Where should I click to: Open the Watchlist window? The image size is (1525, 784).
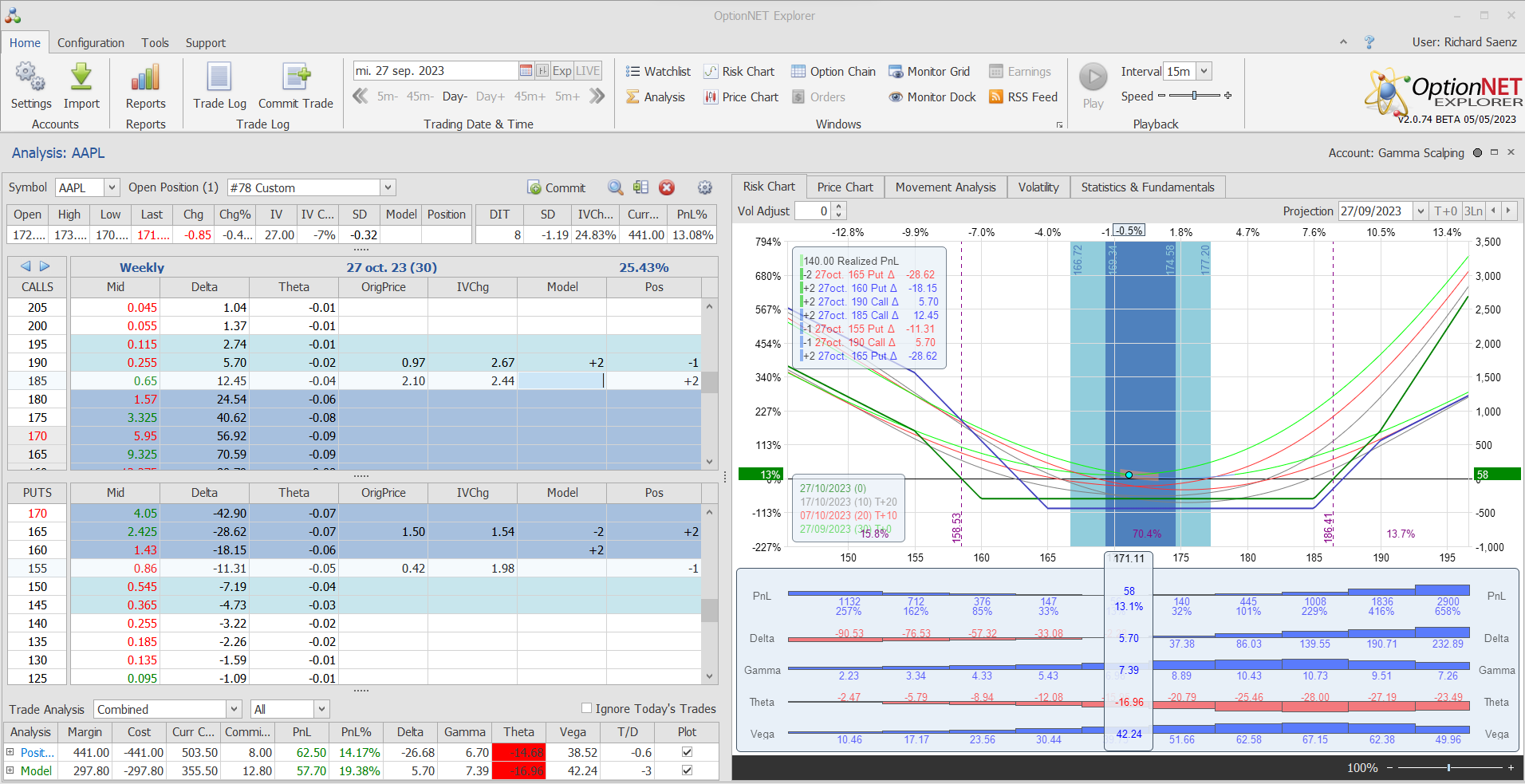point(658,72)
